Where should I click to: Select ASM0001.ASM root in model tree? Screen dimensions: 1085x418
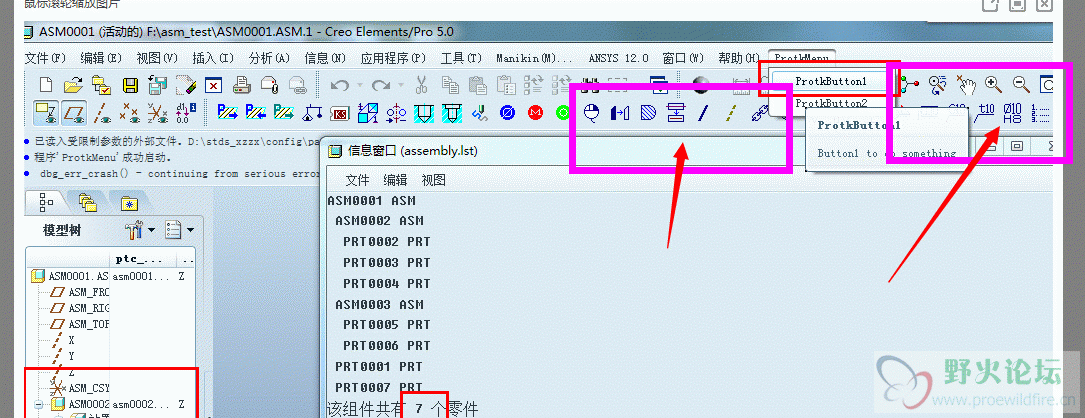pyautogui.click(x=71, y=276)
